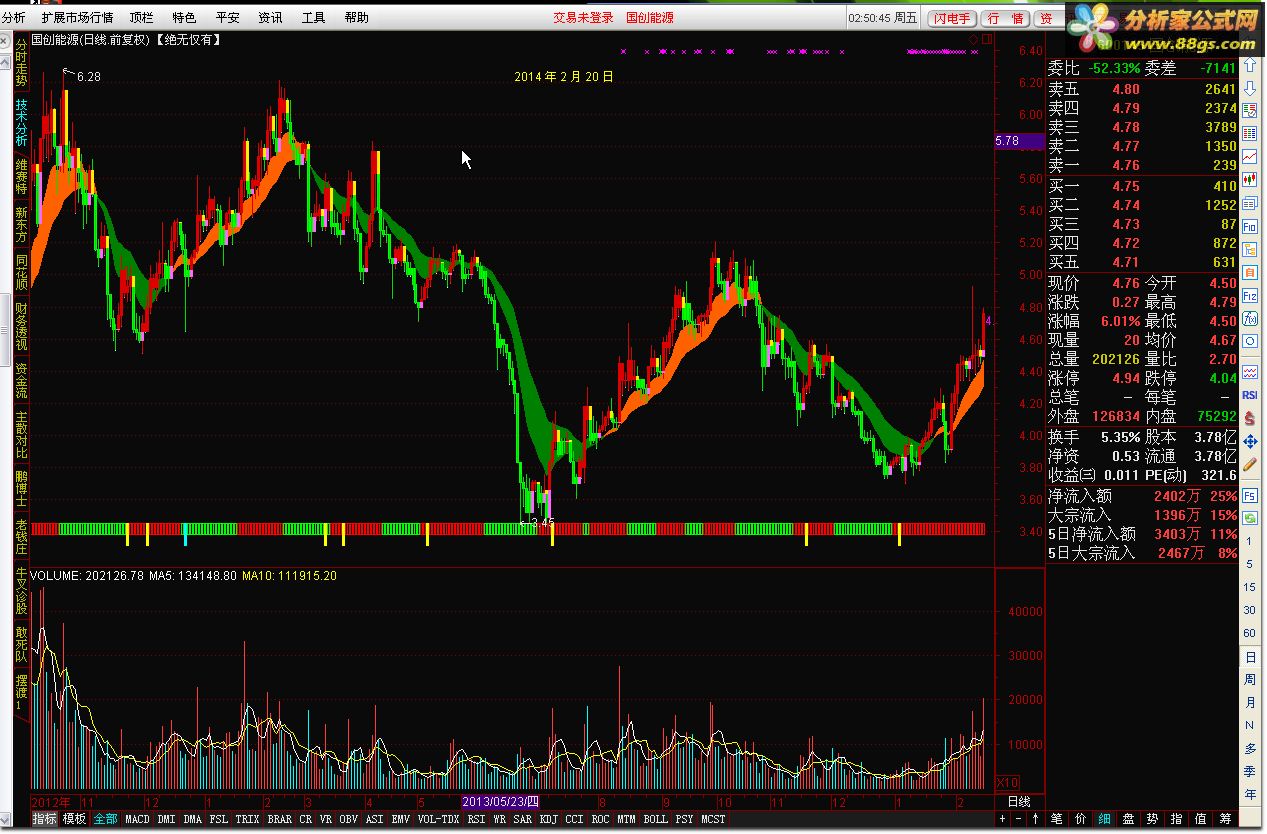Click the blue cross move icon
1267x834 pixels.
(1250, 441)
